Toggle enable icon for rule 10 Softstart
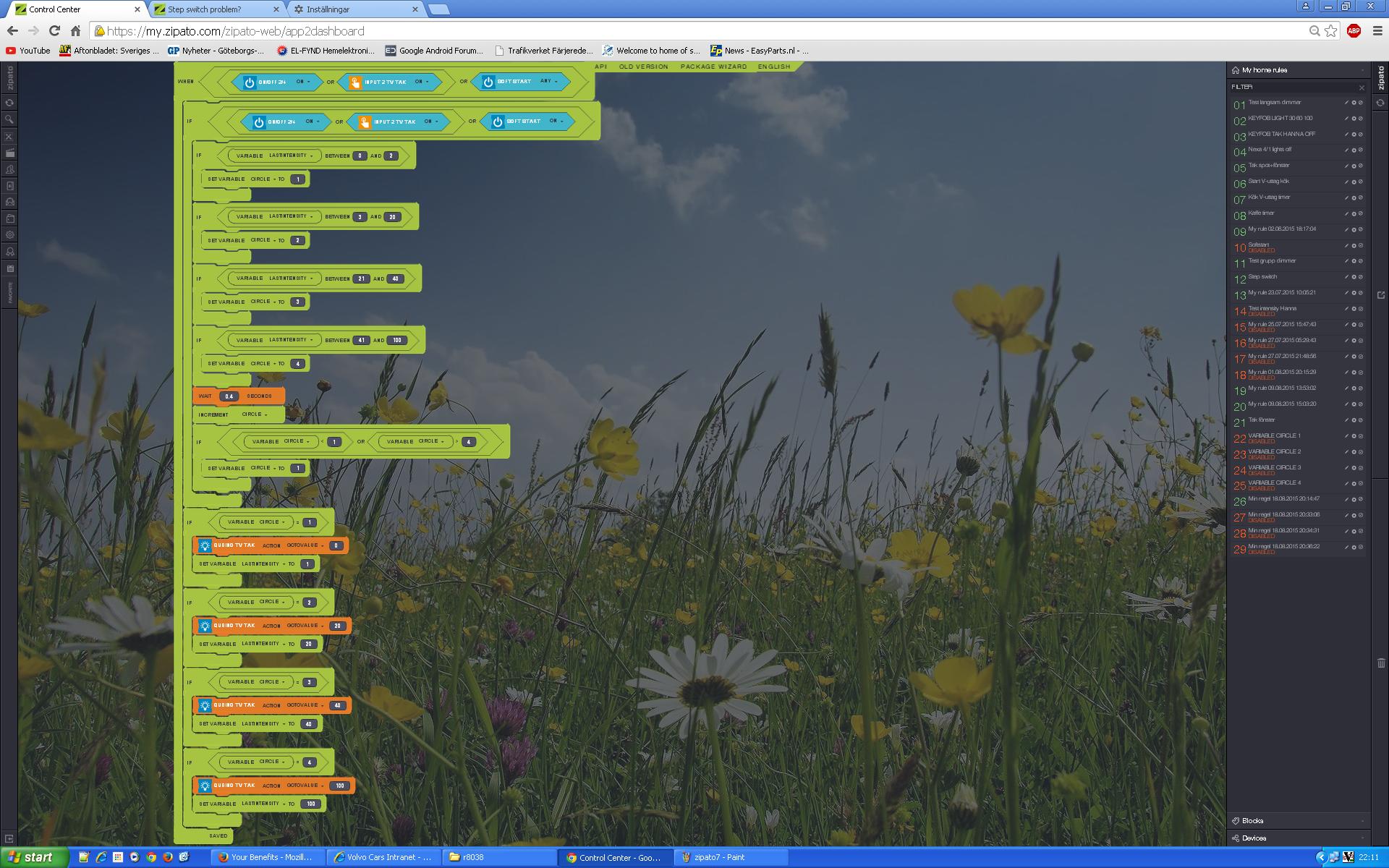Image resolution: width=1389 pixels, height=868 pixels. [x=1361, y=246]
